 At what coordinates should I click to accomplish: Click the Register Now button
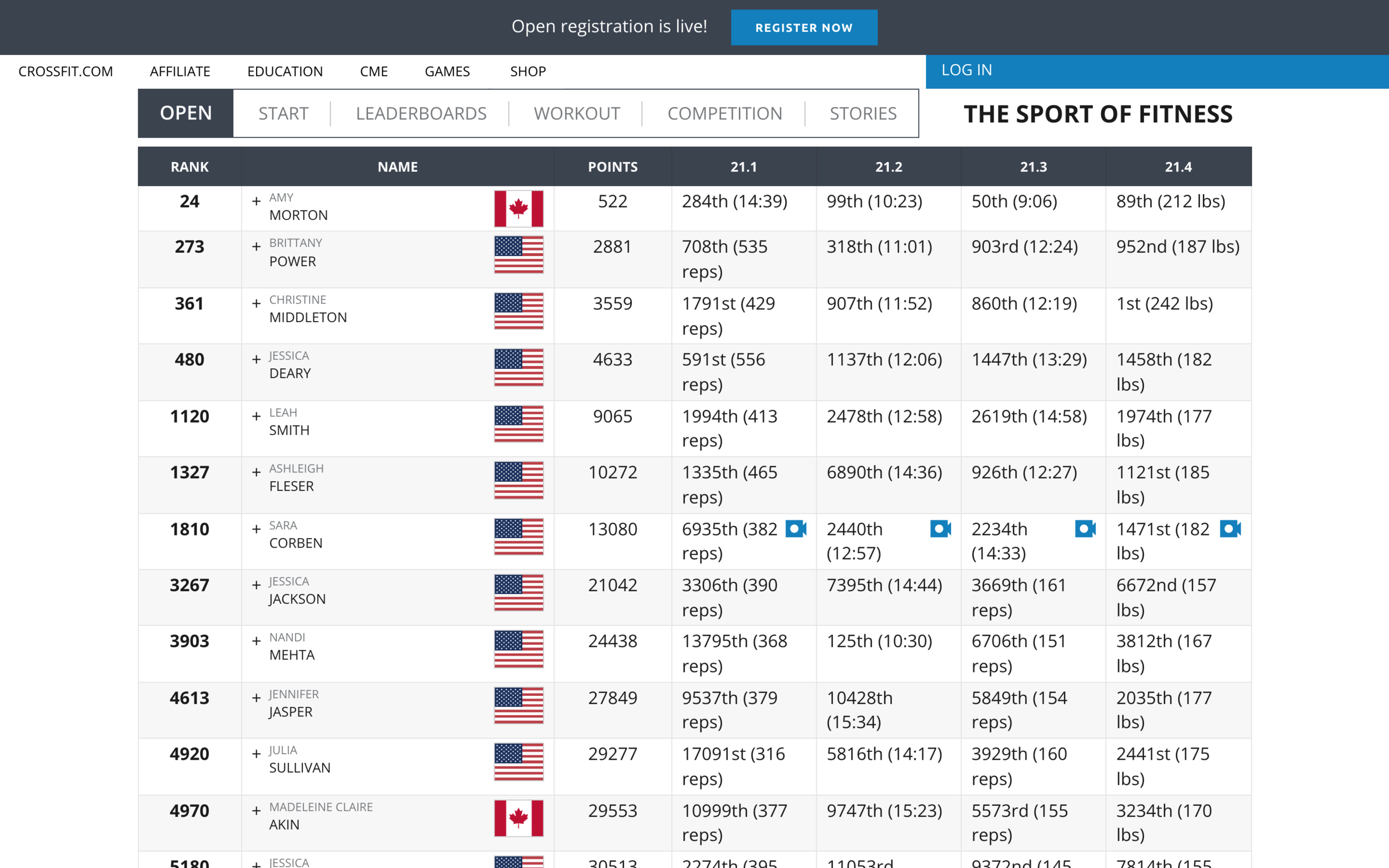tap(803, 28)
